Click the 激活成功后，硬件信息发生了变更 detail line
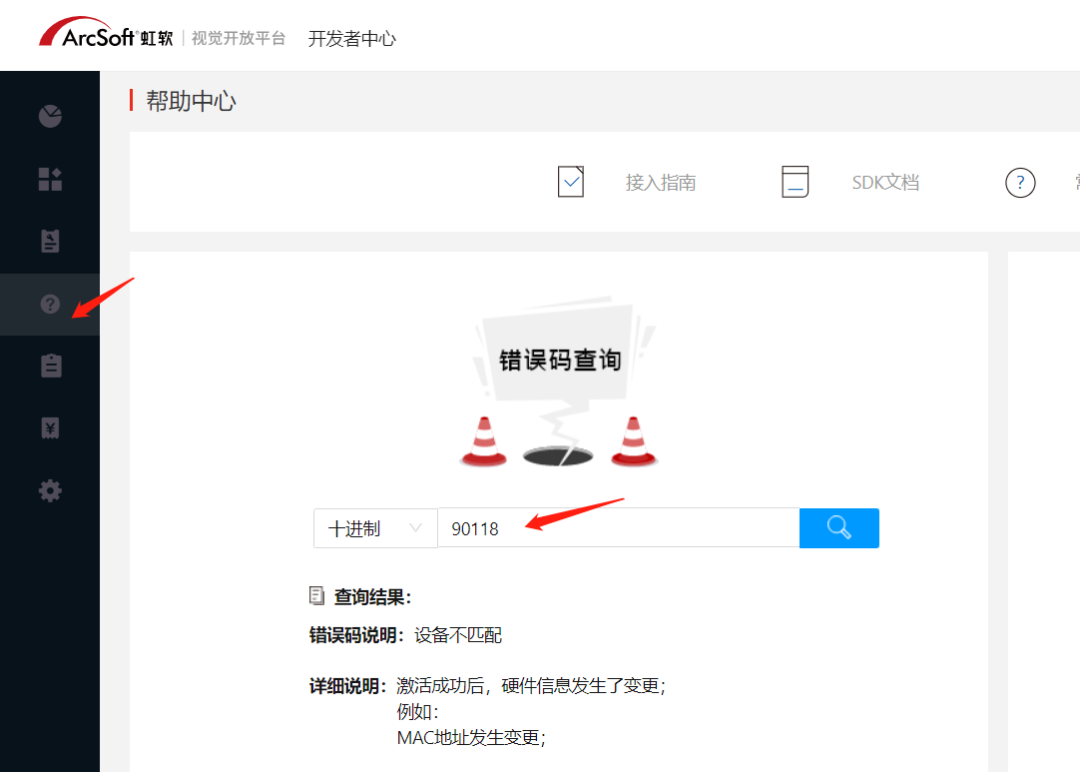The image size is (1080, 772). 531,686
